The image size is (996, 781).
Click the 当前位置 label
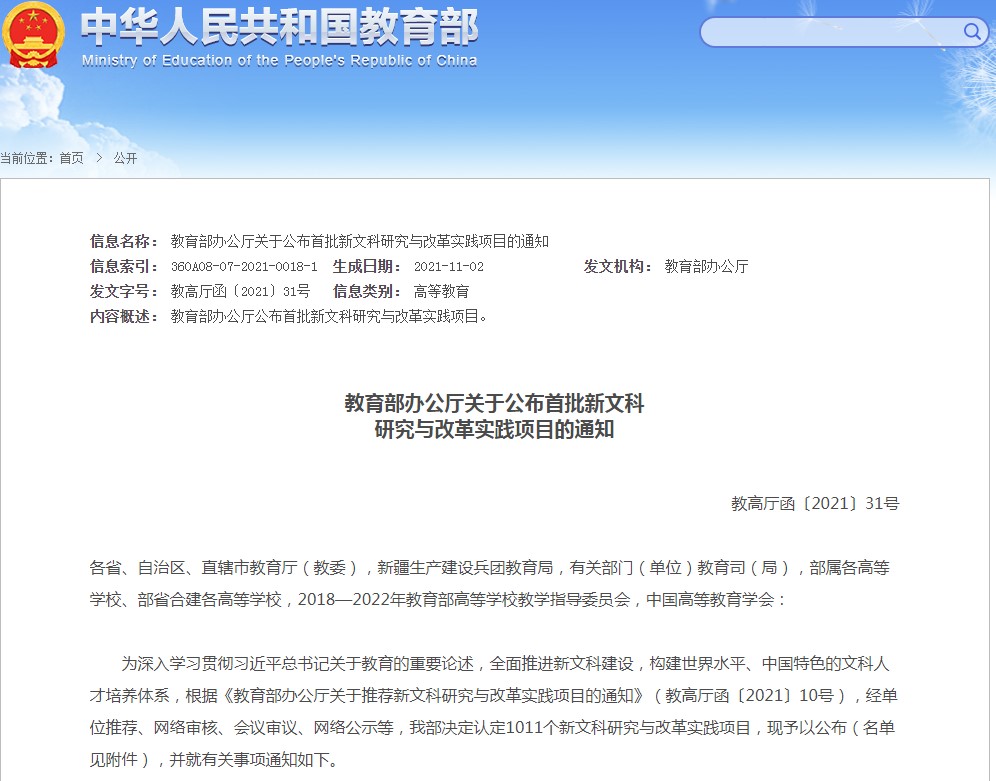[x=28, y=158]
